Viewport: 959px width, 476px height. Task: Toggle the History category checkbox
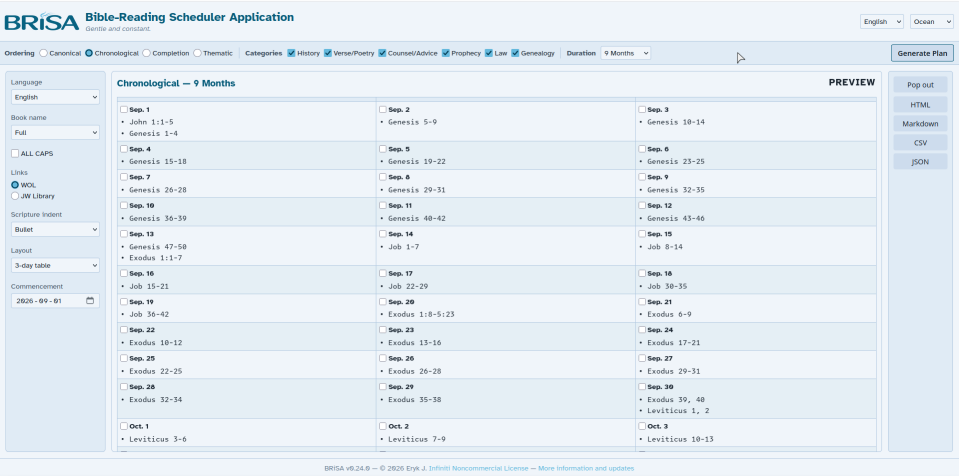click(291, 53)
